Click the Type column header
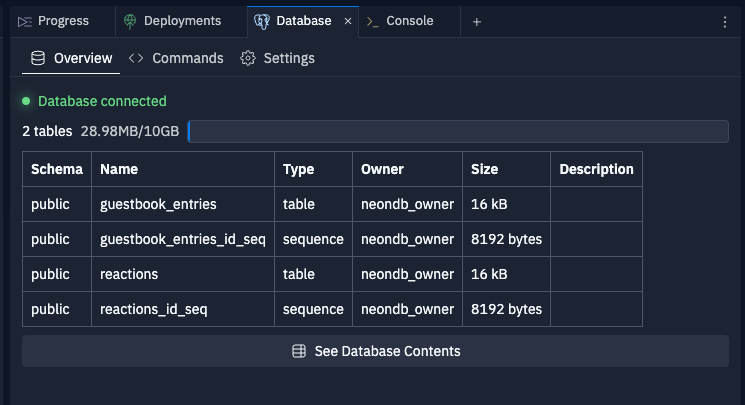745x405 pixels. 314,169
